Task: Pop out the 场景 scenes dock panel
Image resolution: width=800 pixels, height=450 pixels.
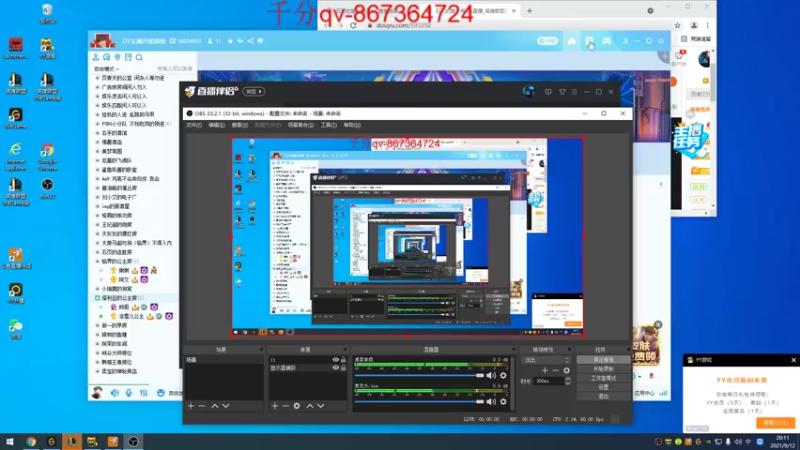Action: point(261,349)
